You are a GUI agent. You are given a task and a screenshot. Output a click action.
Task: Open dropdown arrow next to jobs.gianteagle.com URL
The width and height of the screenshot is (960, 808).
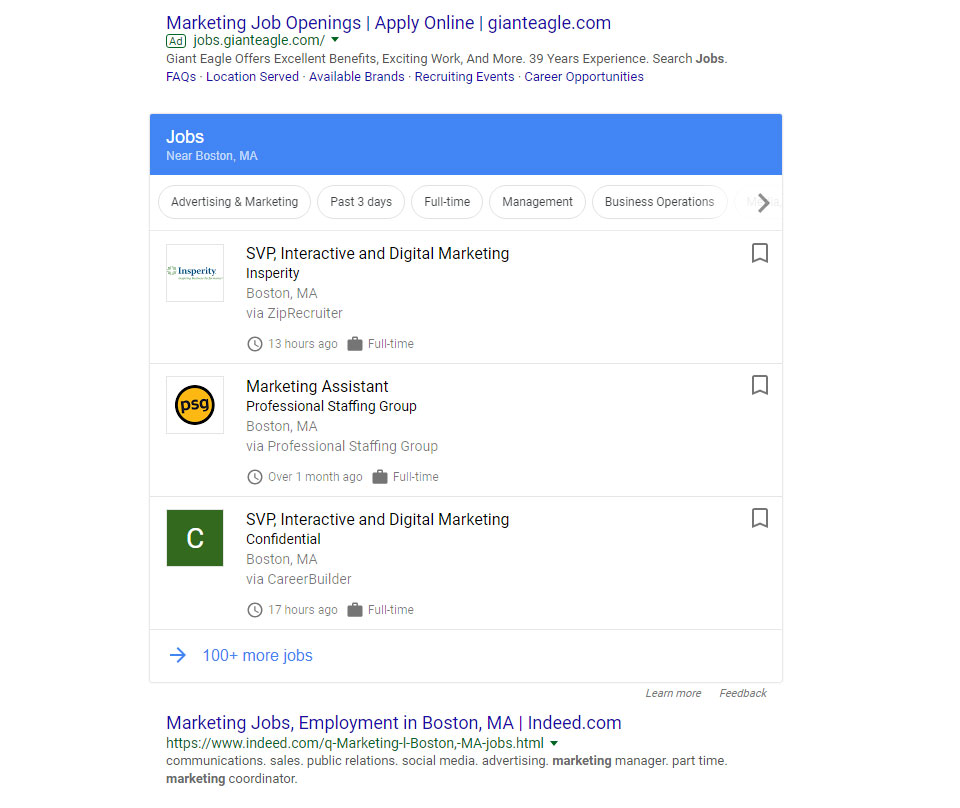[x=335, y=40]
